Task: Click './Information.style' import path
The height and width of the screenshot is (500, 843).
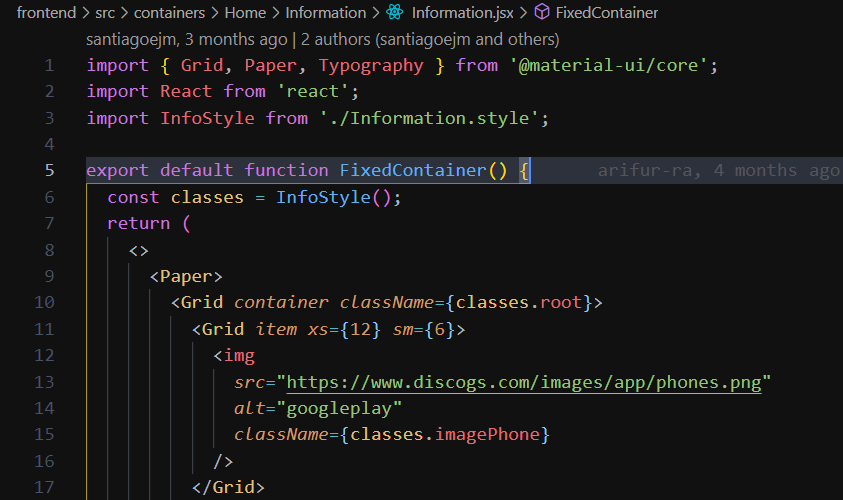Action: pyautogui.click(x=429, y=118)
